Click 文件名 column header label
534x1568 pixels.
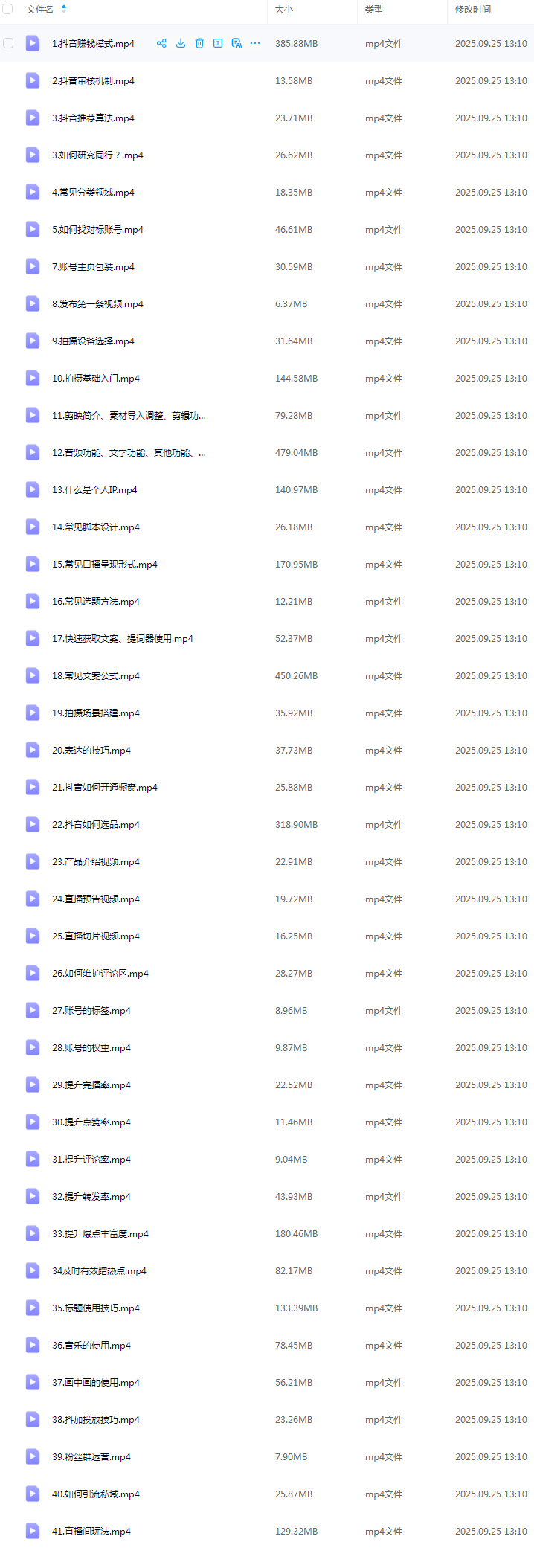40,10
